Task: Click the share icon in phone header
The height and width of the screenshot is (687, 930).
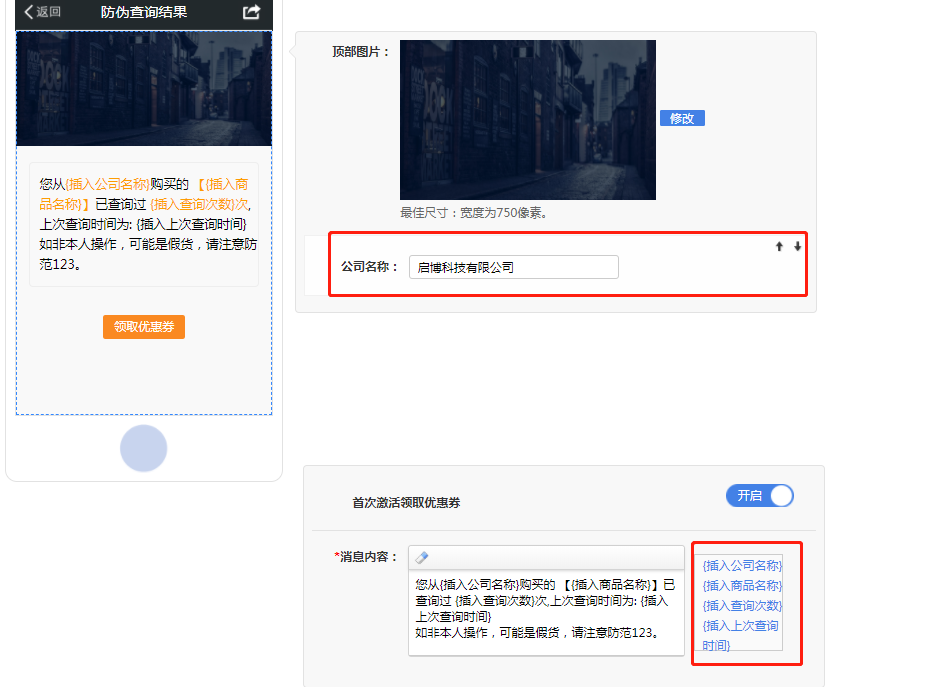Action: pos(252,12)
